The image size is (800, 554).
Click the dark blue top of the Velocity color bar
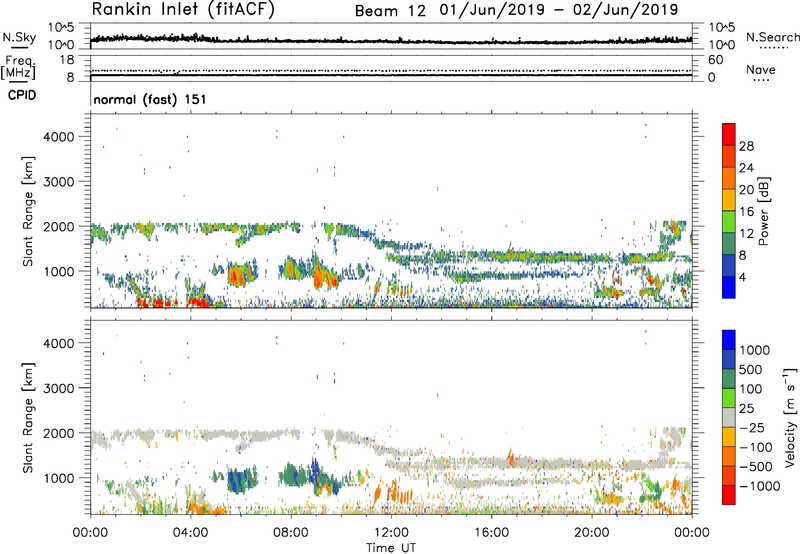tap(729, 340)
